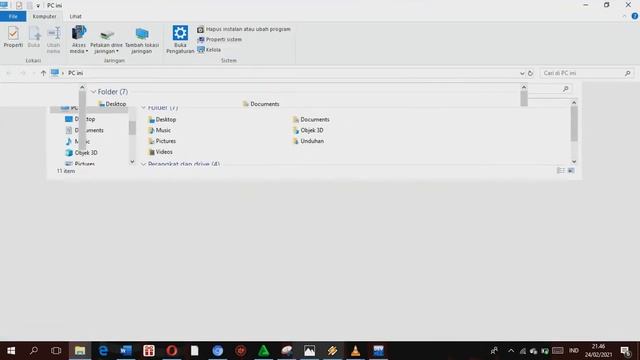640x360 pixels.
Task: Select Documents in the navigation pane
Action: click(84, 130)
